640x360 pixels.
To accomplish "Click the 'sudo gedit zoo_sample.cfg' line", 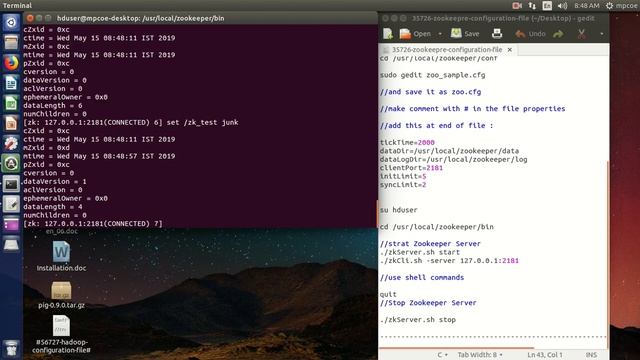I will pyautogui.click(x=433, y=75).
